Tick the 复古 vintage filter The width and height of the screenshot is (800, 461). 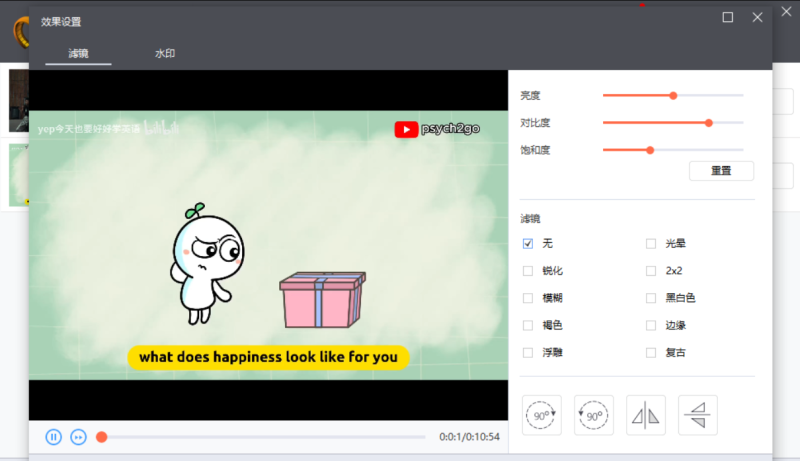pyautogui.click(x=651, y=352)
